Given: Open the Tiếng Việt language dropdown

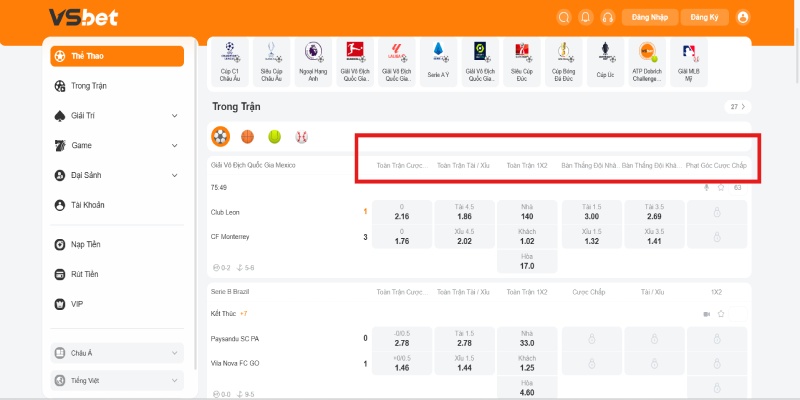Looking at the screenshot, I should pyautogui.click(x=117, y=380).
